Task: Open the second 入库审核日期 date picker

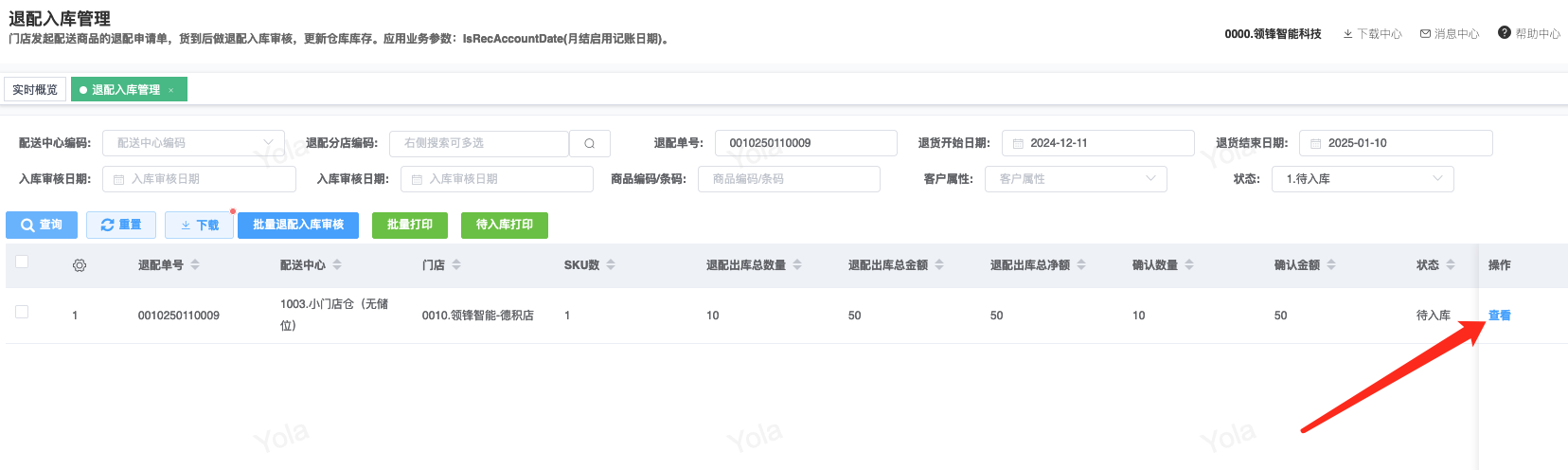Action: 497,179
